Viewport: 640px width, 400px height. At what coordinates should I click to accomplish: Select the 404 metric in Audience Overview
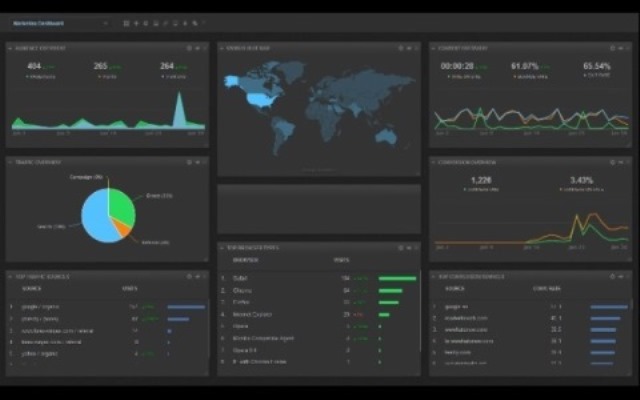pyautogui.click(x=34, y=66)
